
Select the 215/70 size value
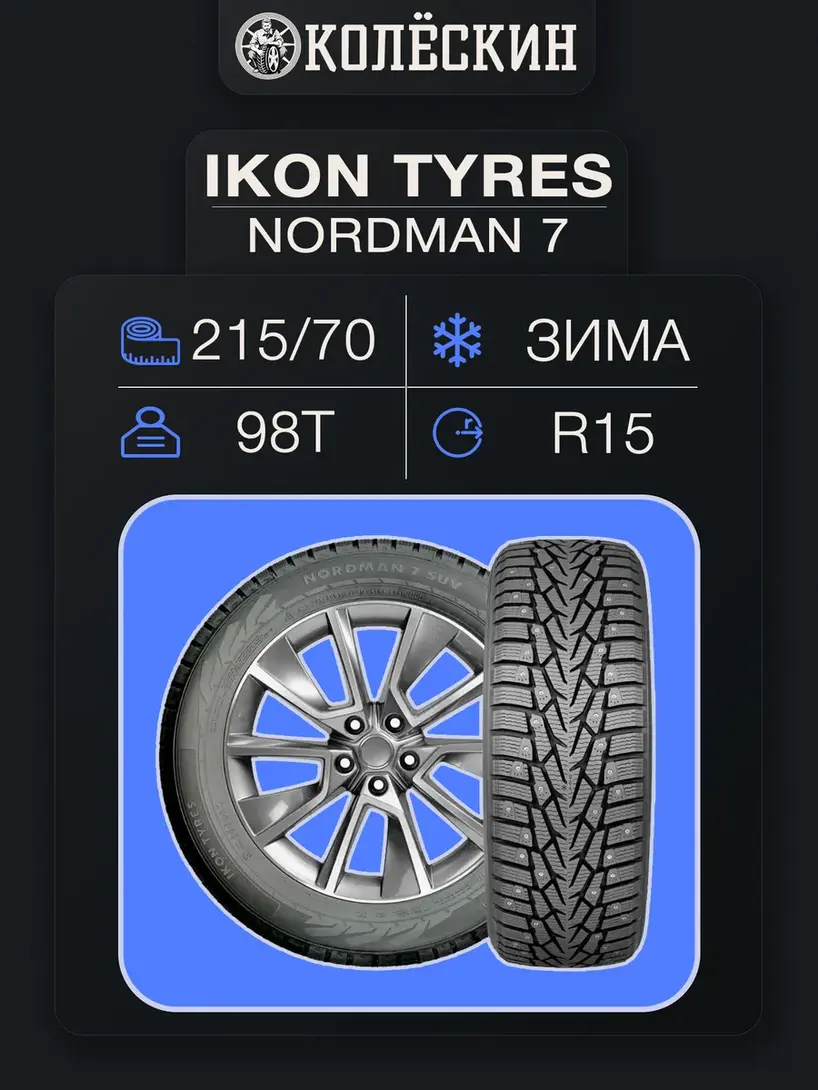click(283, 341)
